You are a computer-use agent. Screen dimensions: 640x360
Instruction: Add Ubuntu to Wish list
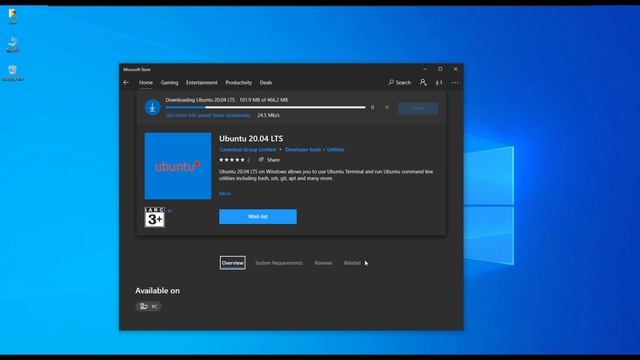258,217
